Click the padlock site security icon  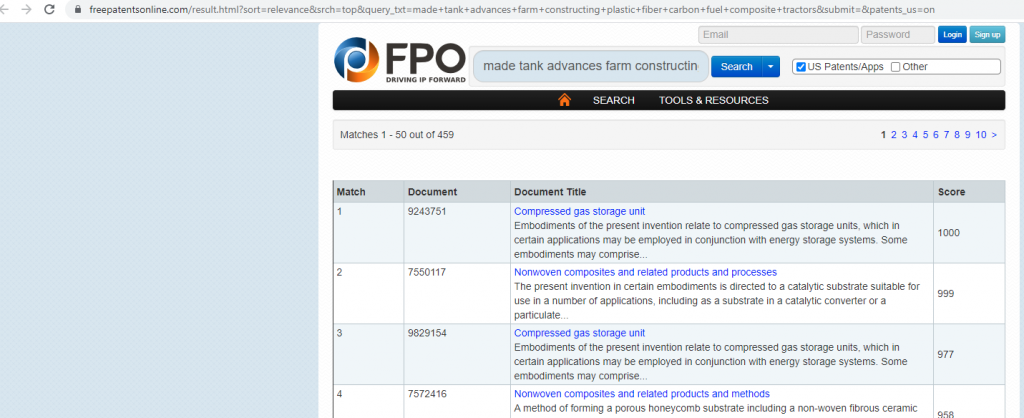[78, 10]
